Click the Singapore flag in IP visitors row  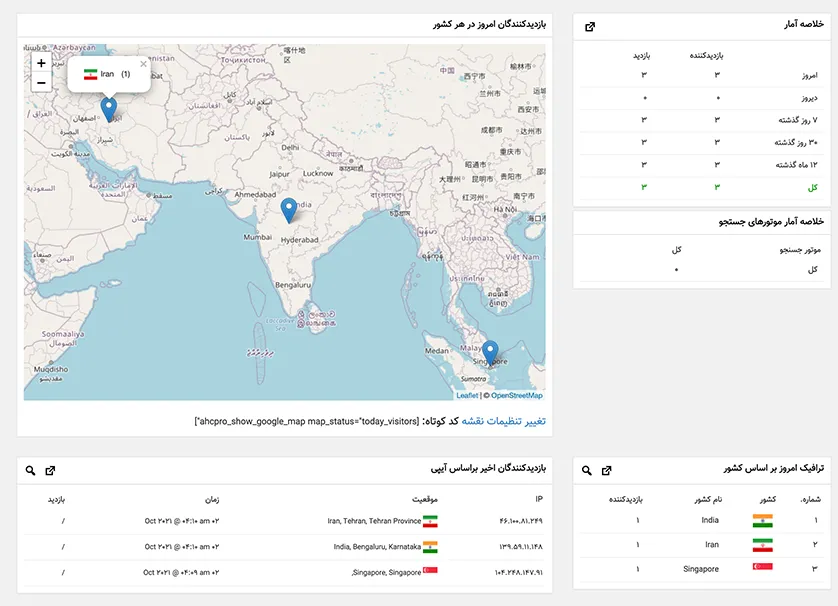430,570
